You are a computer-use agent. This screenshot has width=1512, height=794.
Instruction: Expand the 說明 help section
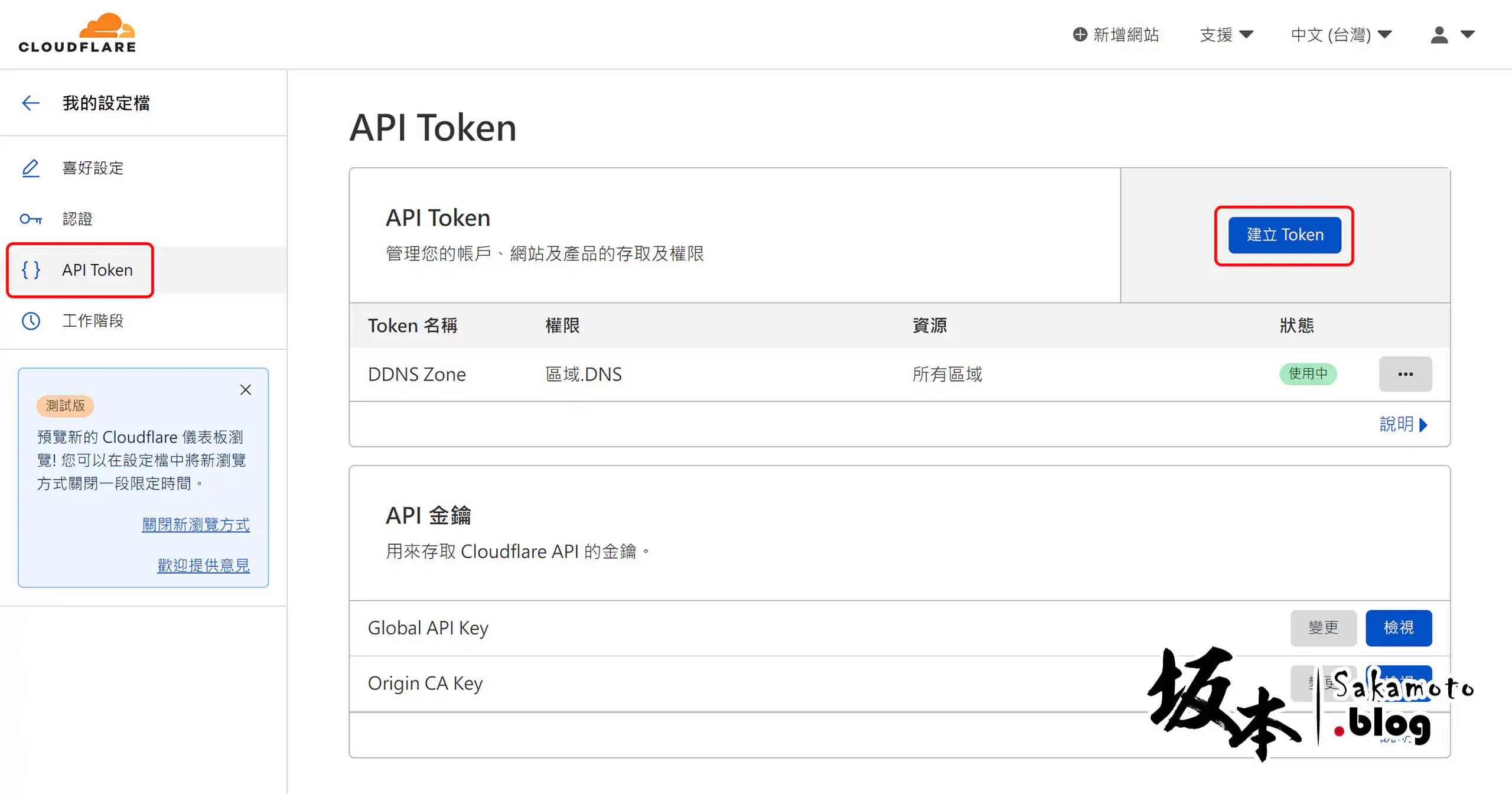[1403, 424]
